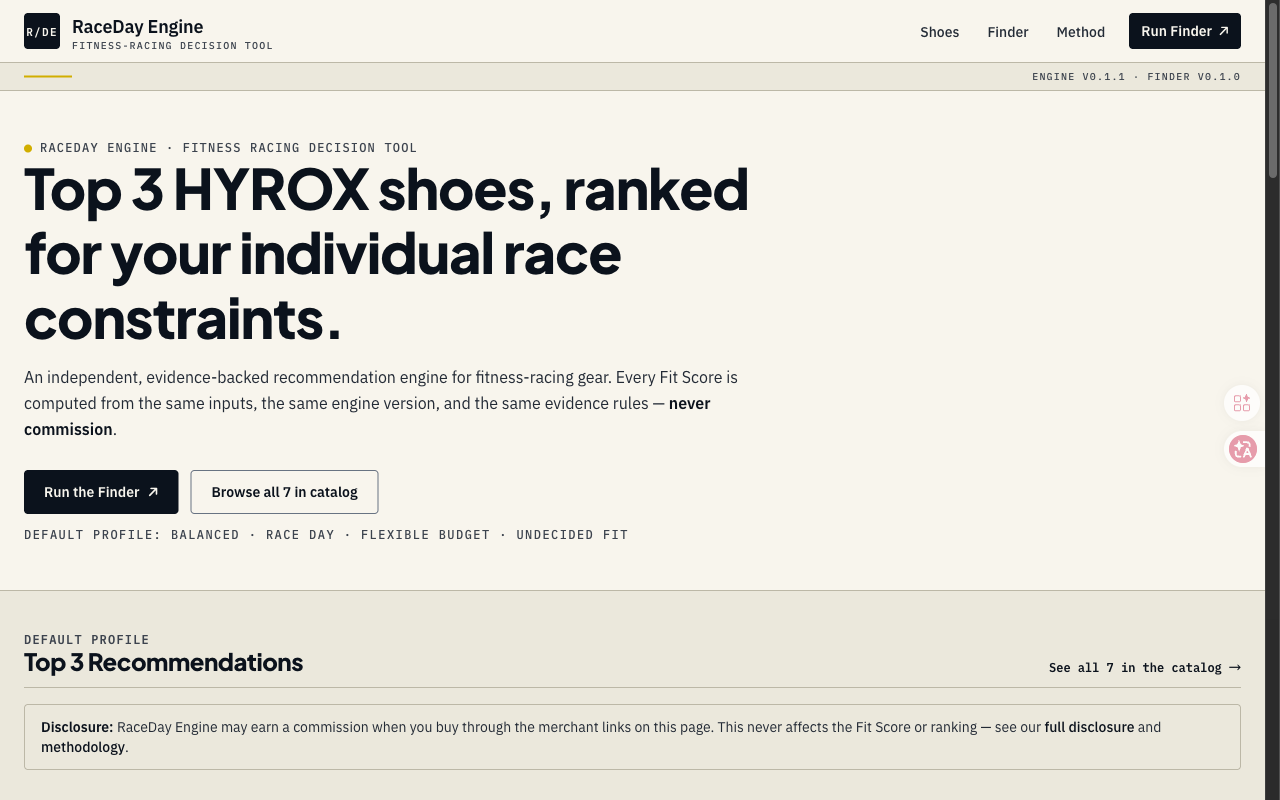1280x800 pixels.
Task: Click the R/DE logo icon
Action: [42, 31]
